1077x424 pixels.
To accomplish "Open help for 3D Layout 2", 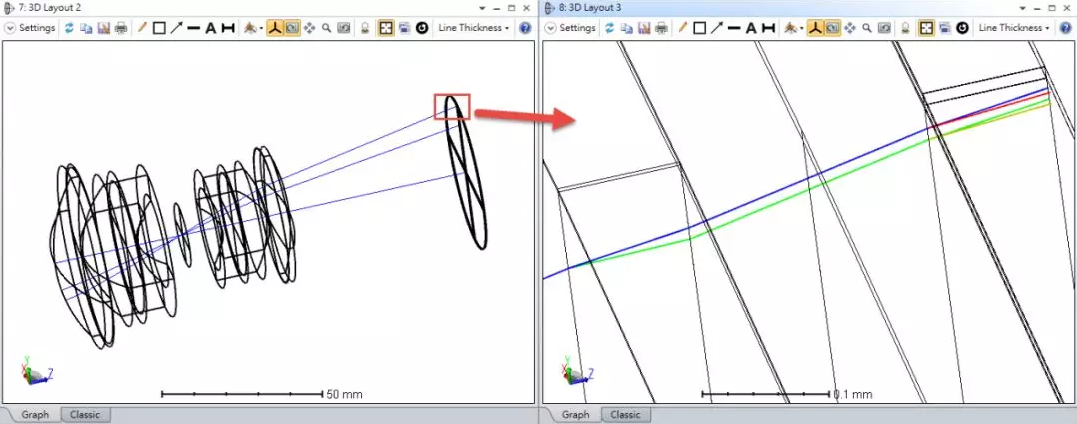I will [x=525, y=28].
